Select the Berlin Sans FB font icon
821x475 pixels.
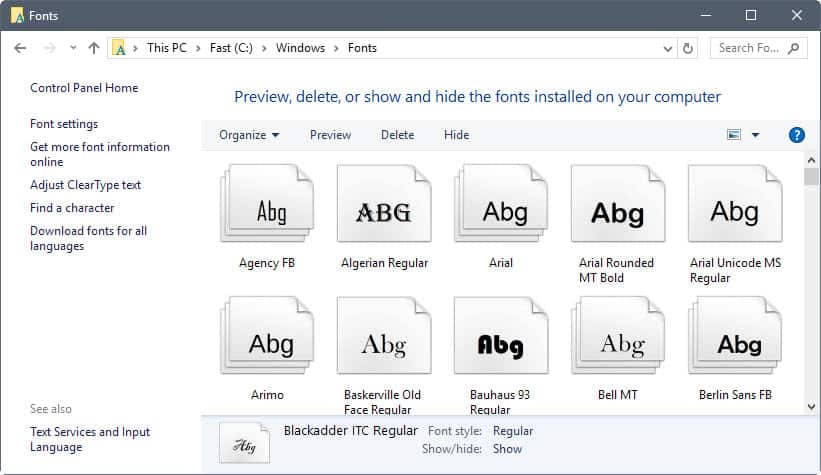coord(735,335)
